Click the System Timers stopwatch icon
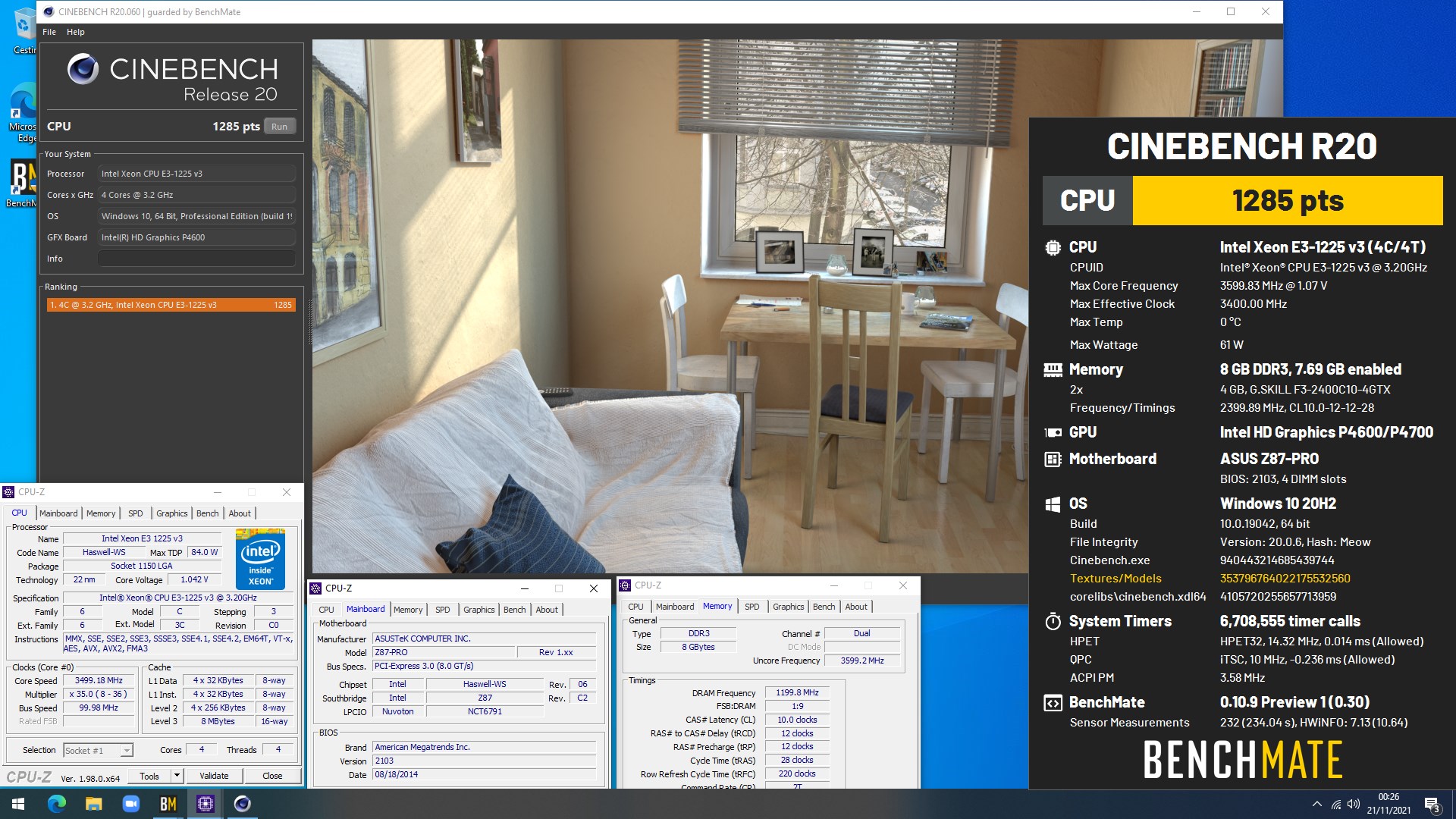This screenshot has width=1456, height=819. point(1053,621)
